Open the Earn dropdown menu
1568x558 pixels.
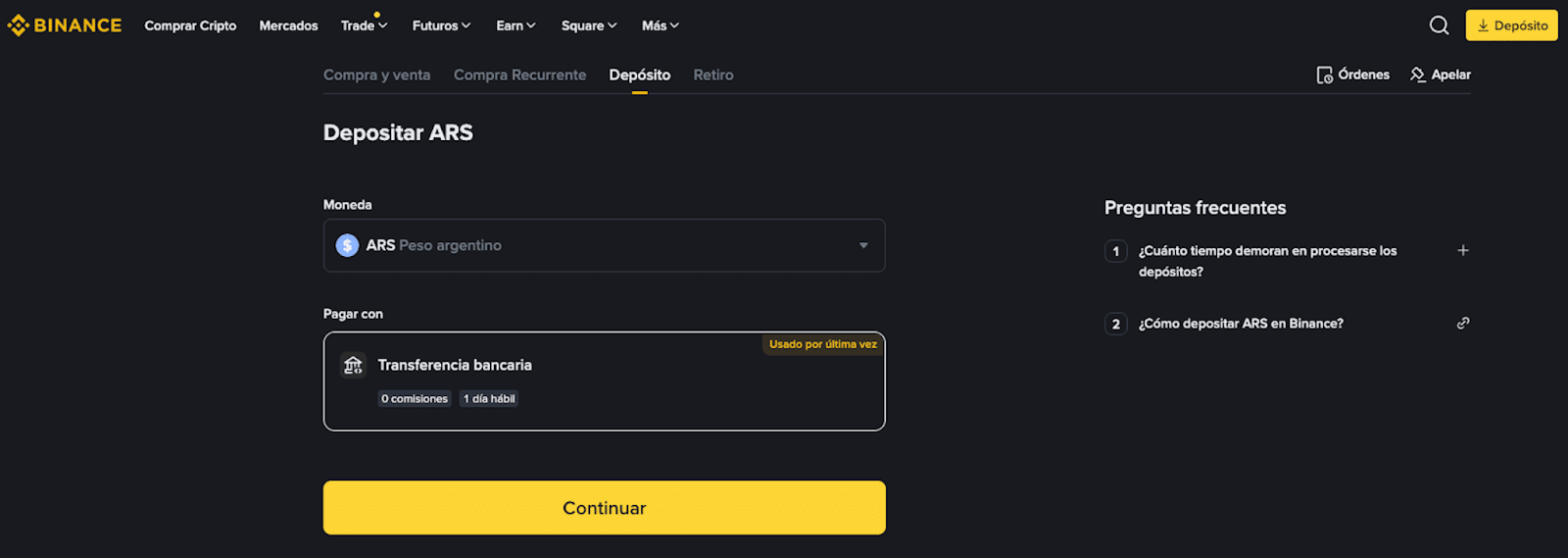[x=515, y=26]
